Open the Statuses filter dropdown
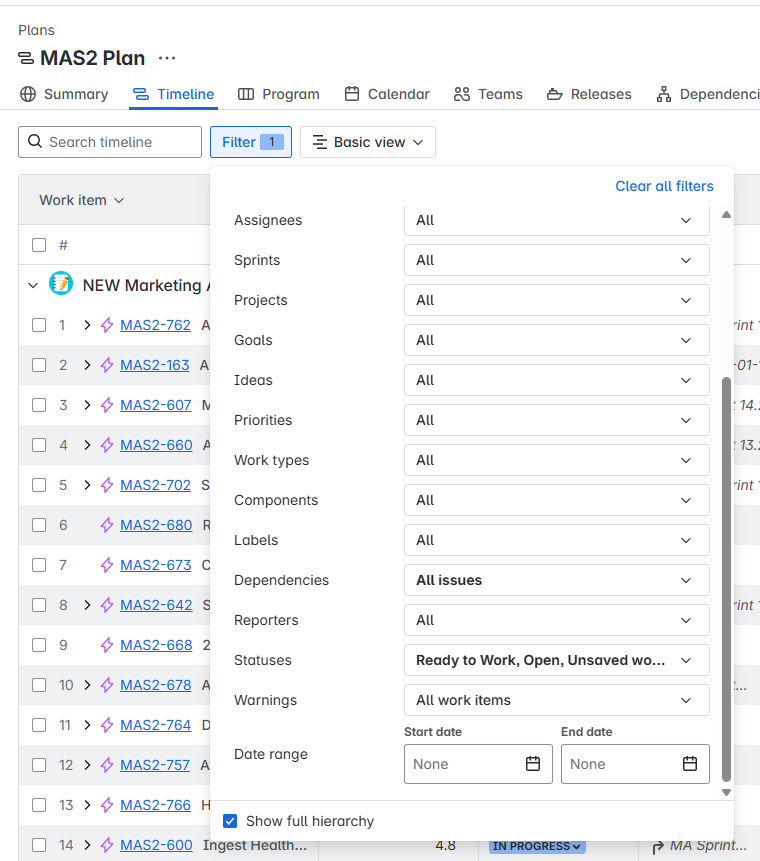The width and height of the screenshot is (760, 861). coord(557,660)
